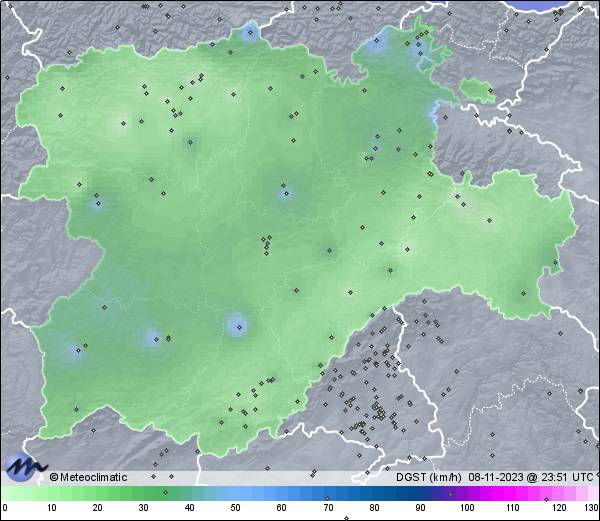
Task: Click scale label 30
Action: pos(143,508)
